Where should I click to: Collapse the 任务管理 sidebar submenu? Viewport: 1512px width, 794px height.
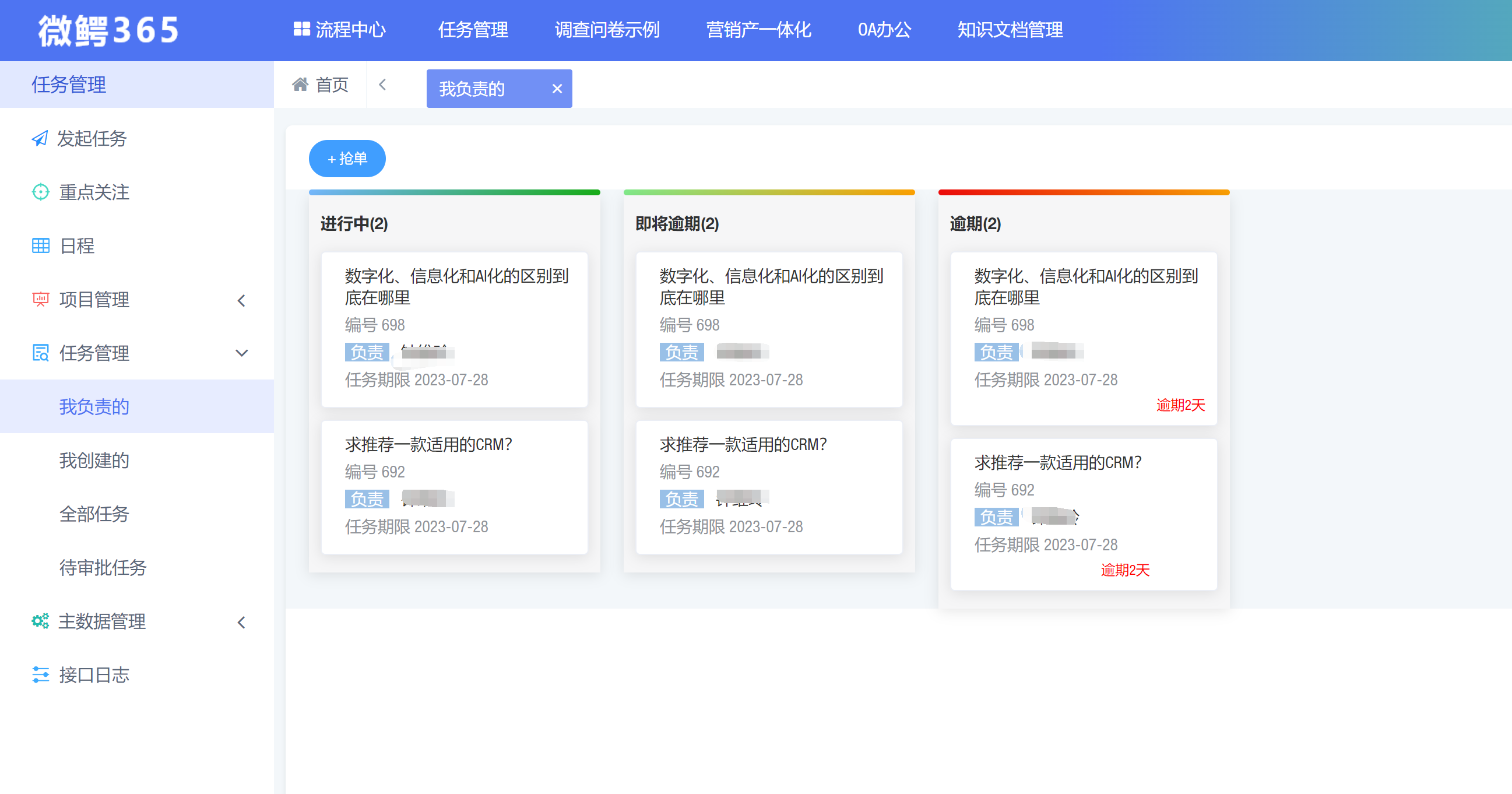click(x=241, y=353)
